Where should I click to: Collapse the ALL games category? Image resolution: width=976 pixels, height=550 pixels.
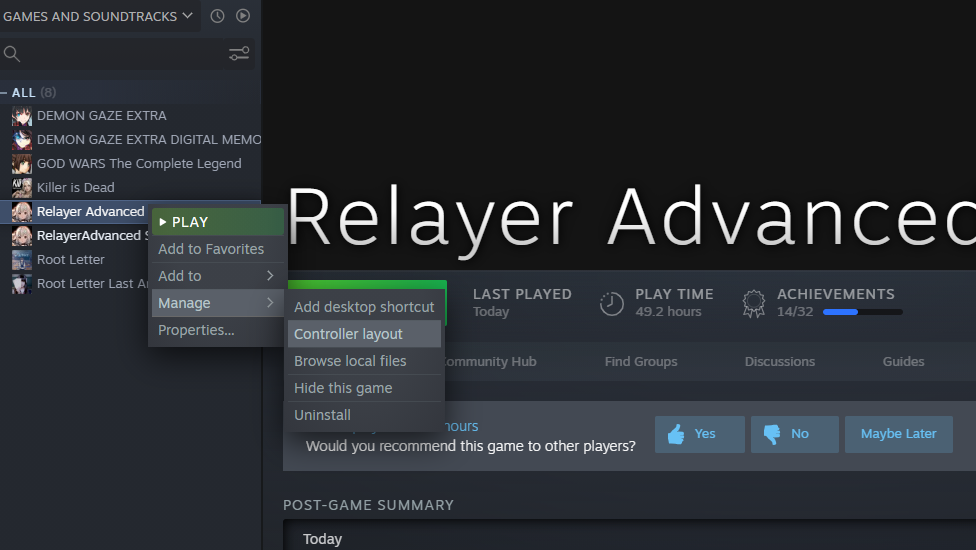pyautogui.click(x=4, y=93)
